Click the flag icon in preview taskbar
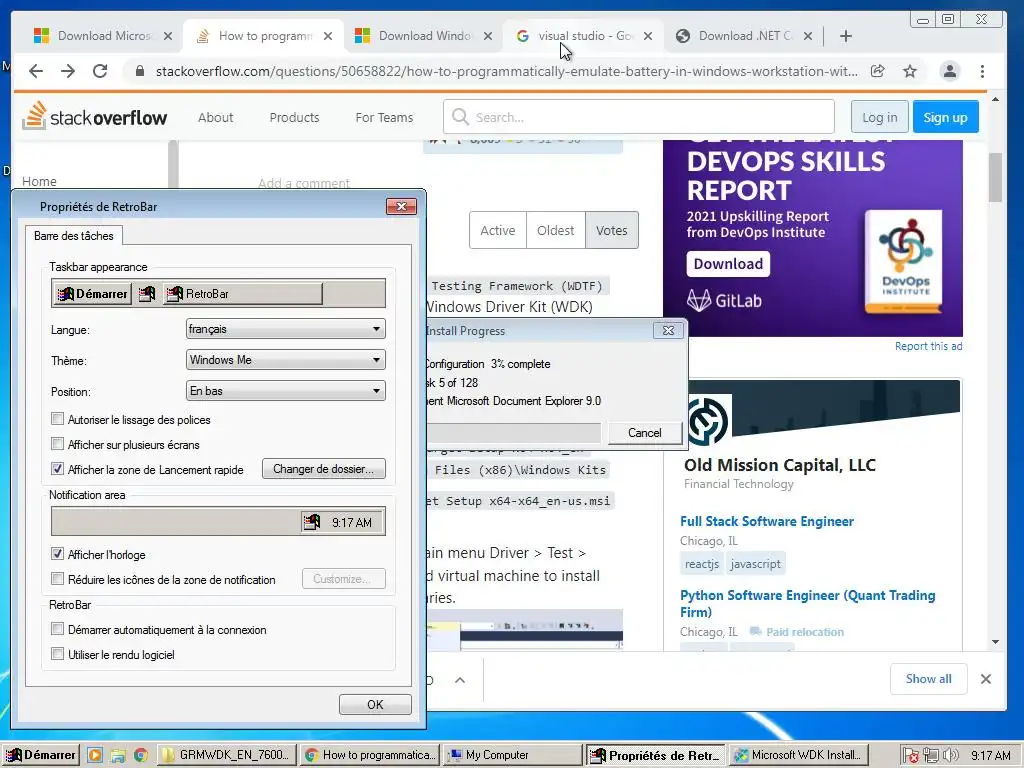1024x768 pixels. click(147, 294)
